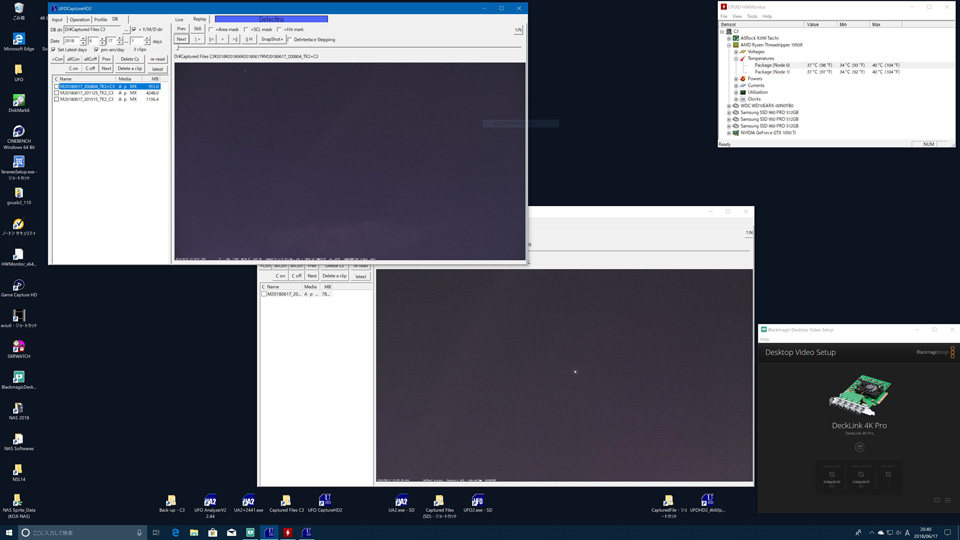Click the re-read button in UFOCaptureHD2
This screenshot has width=960, height=540.
click(157, 59)
